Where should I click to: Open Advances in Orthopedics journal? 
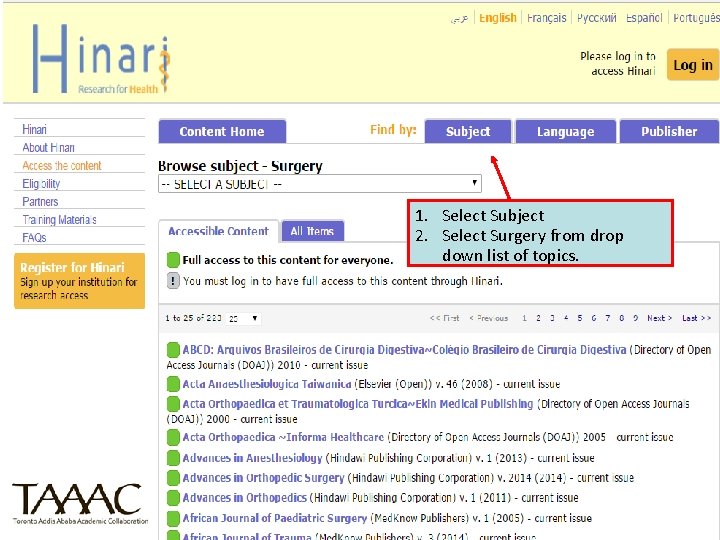coord(244,498)
